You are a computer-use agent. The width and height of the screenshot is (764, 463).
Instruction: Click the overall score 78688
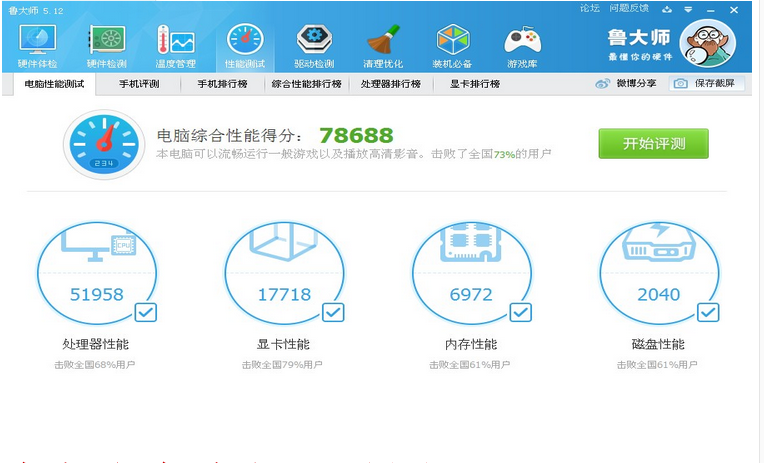coord(356,135)
